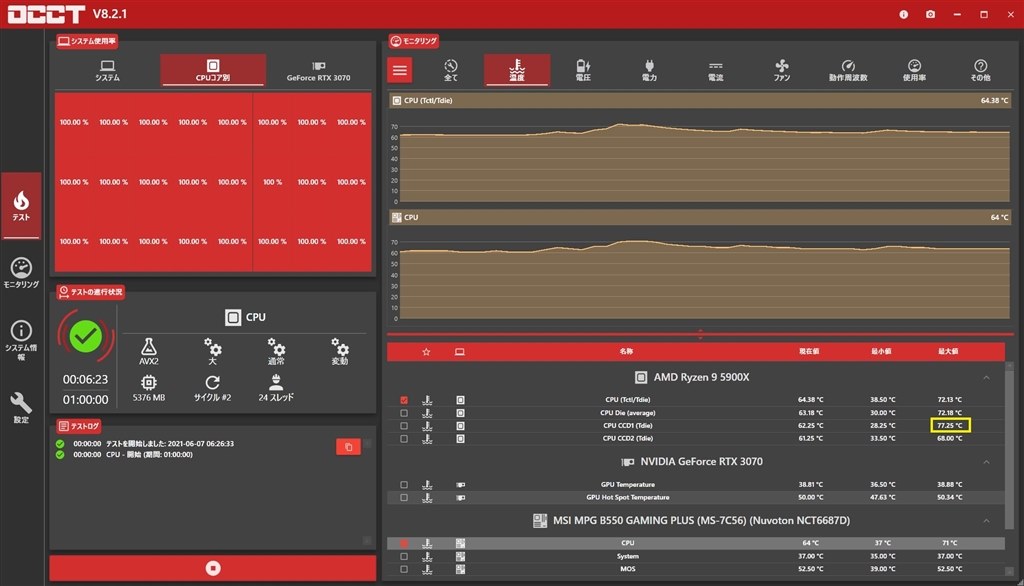
Task: Click the 現在値 column header
Action: [x=809, y=351]
